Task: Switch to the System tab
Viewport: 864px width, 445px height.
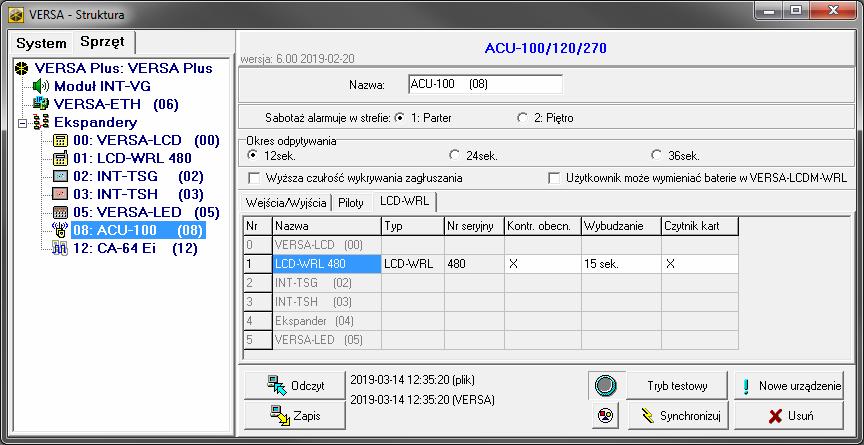Action: (41, 43)
